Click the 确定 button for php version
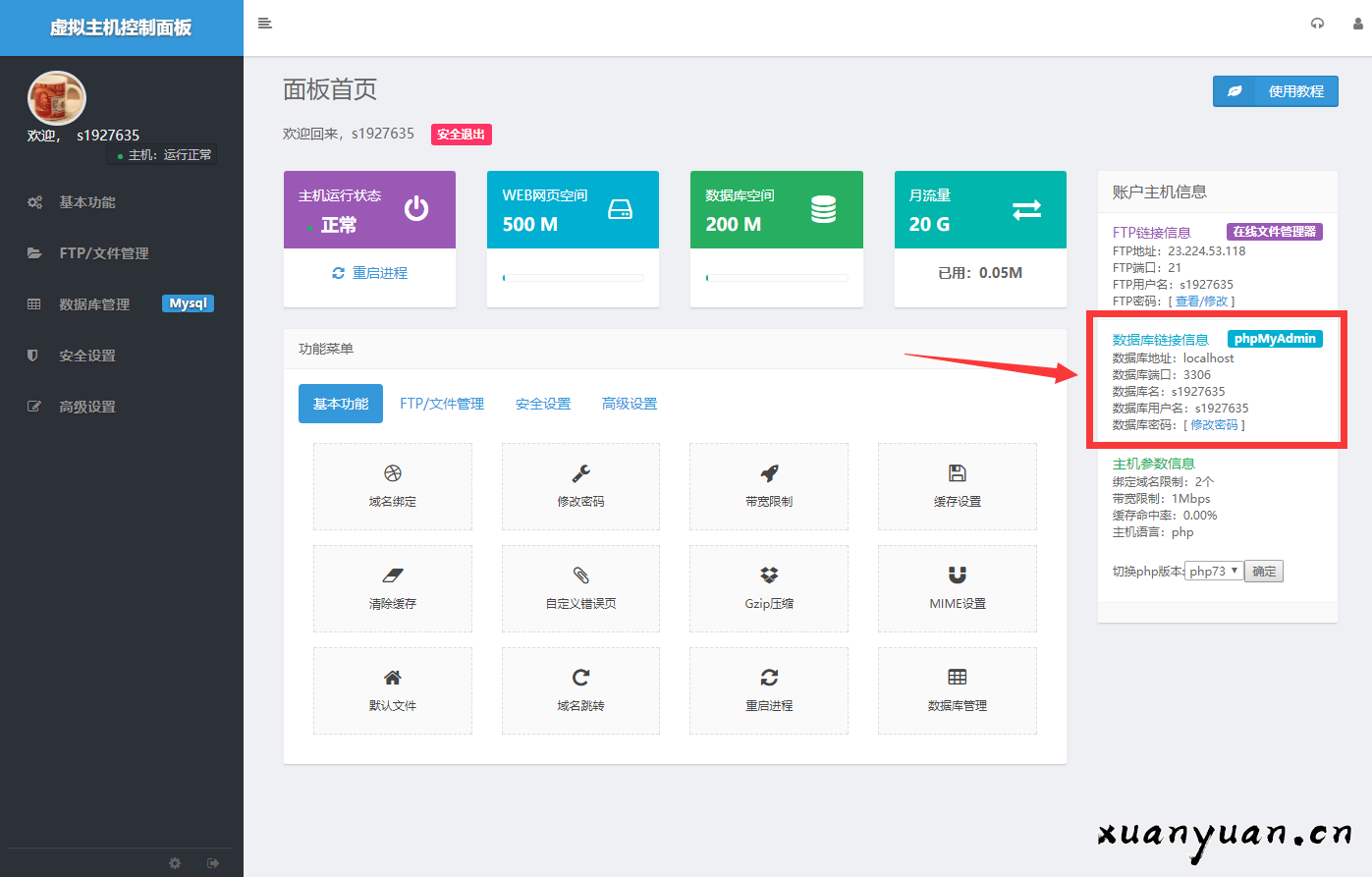Image resolution: width=1372 pixels, height=877 pixels. pos(1264,572)
